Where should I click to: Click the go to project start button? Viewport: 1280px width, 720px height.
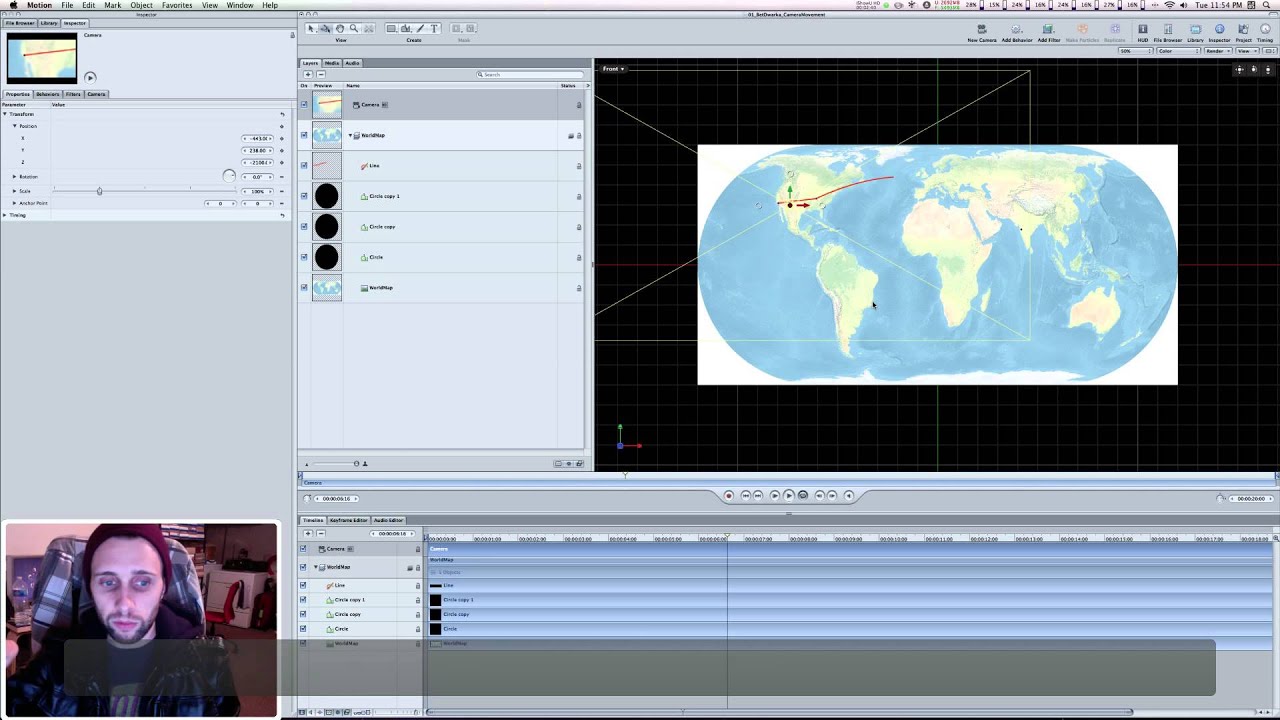coord(745,495)
